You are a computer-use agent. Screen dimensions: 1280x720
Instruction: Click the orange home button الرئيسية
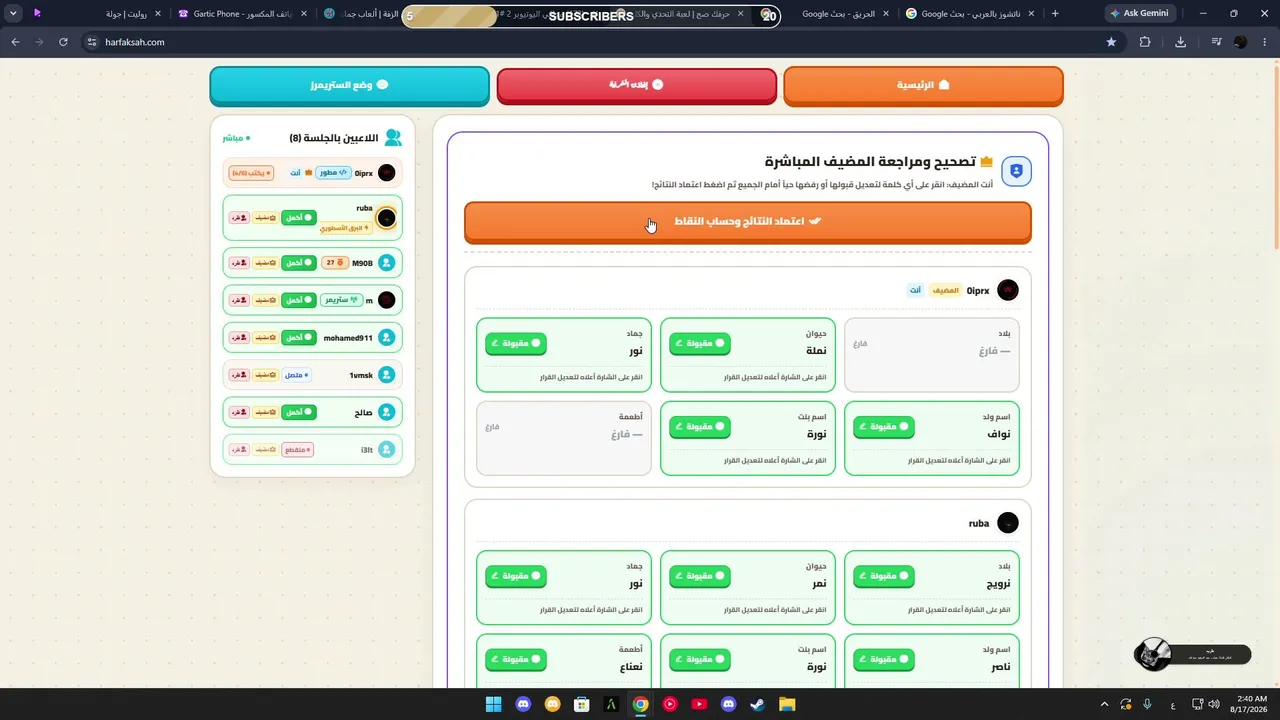click(x=923, y=85)
